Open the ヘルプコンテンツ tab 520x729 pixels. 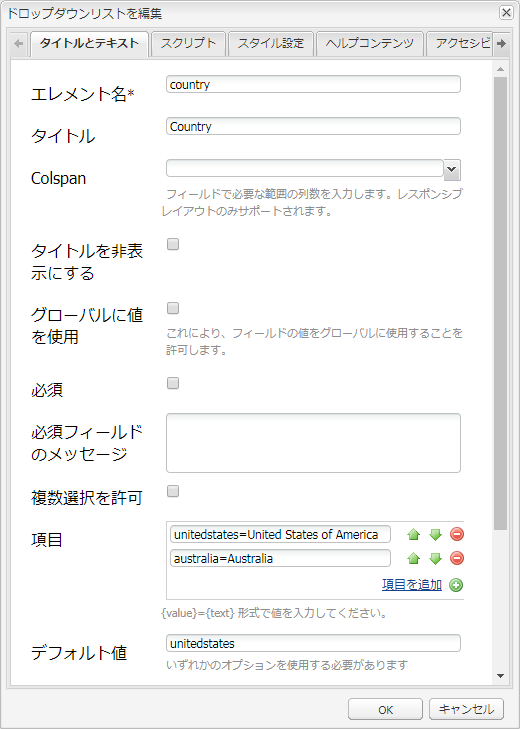(370, 44)
